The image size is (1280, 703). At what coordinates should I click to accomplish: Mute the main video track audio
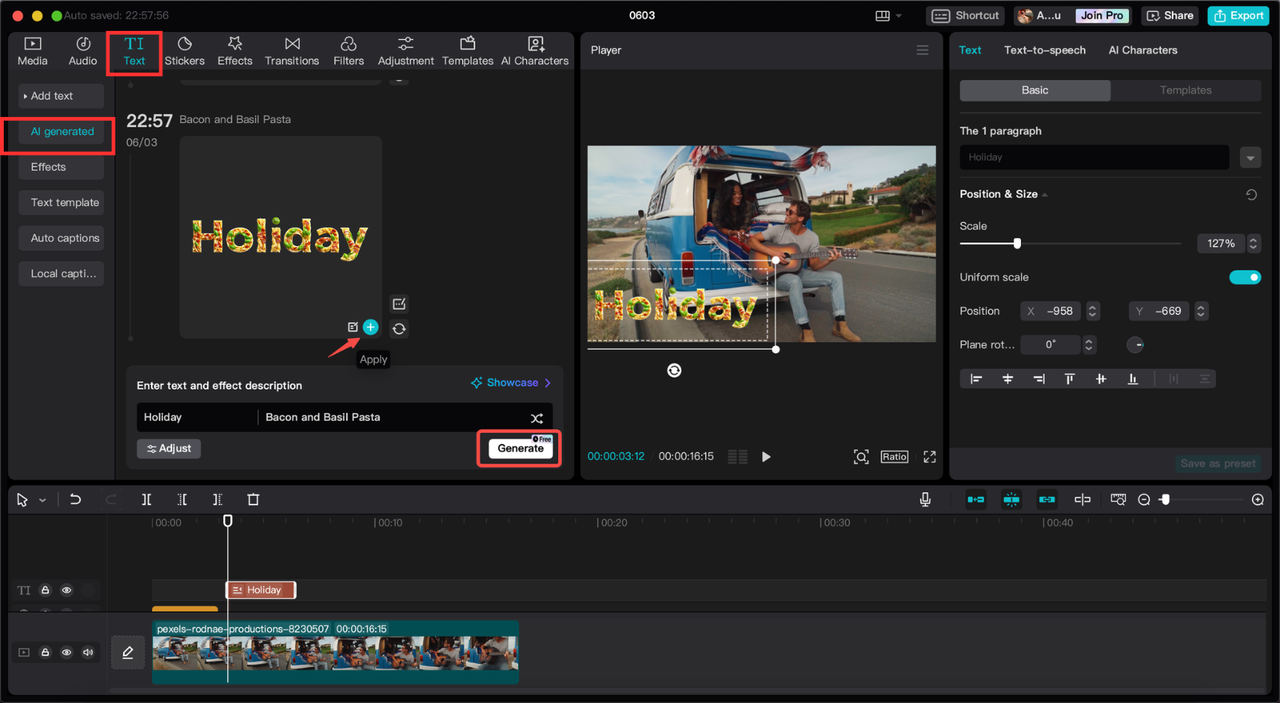(x=88, y=652)
